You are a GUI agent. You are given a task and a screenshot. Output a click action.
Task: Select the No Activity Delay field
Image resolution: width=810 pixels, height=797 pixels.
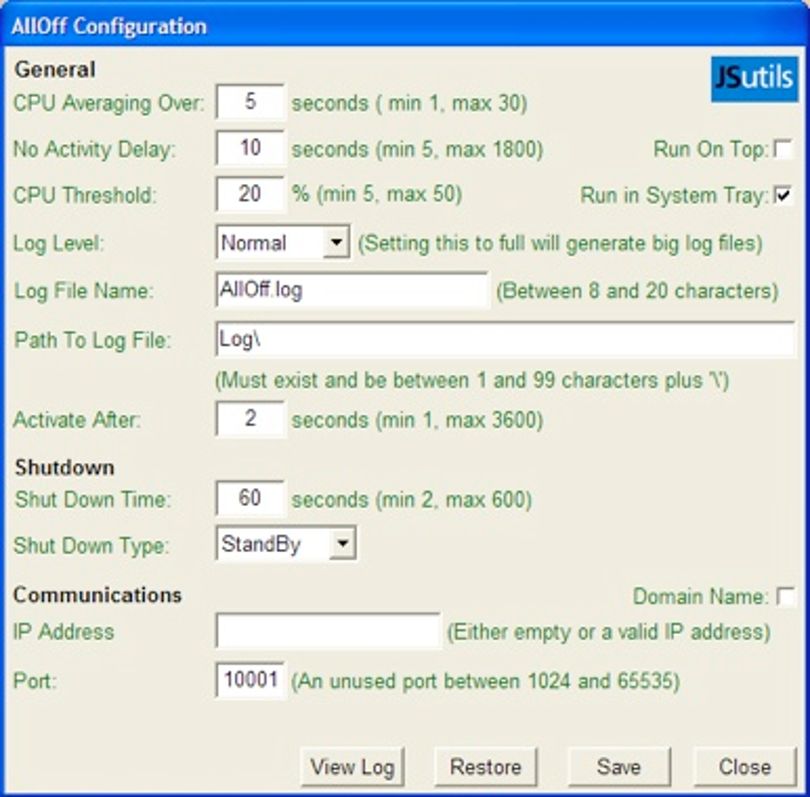click(x=250, y=148)
